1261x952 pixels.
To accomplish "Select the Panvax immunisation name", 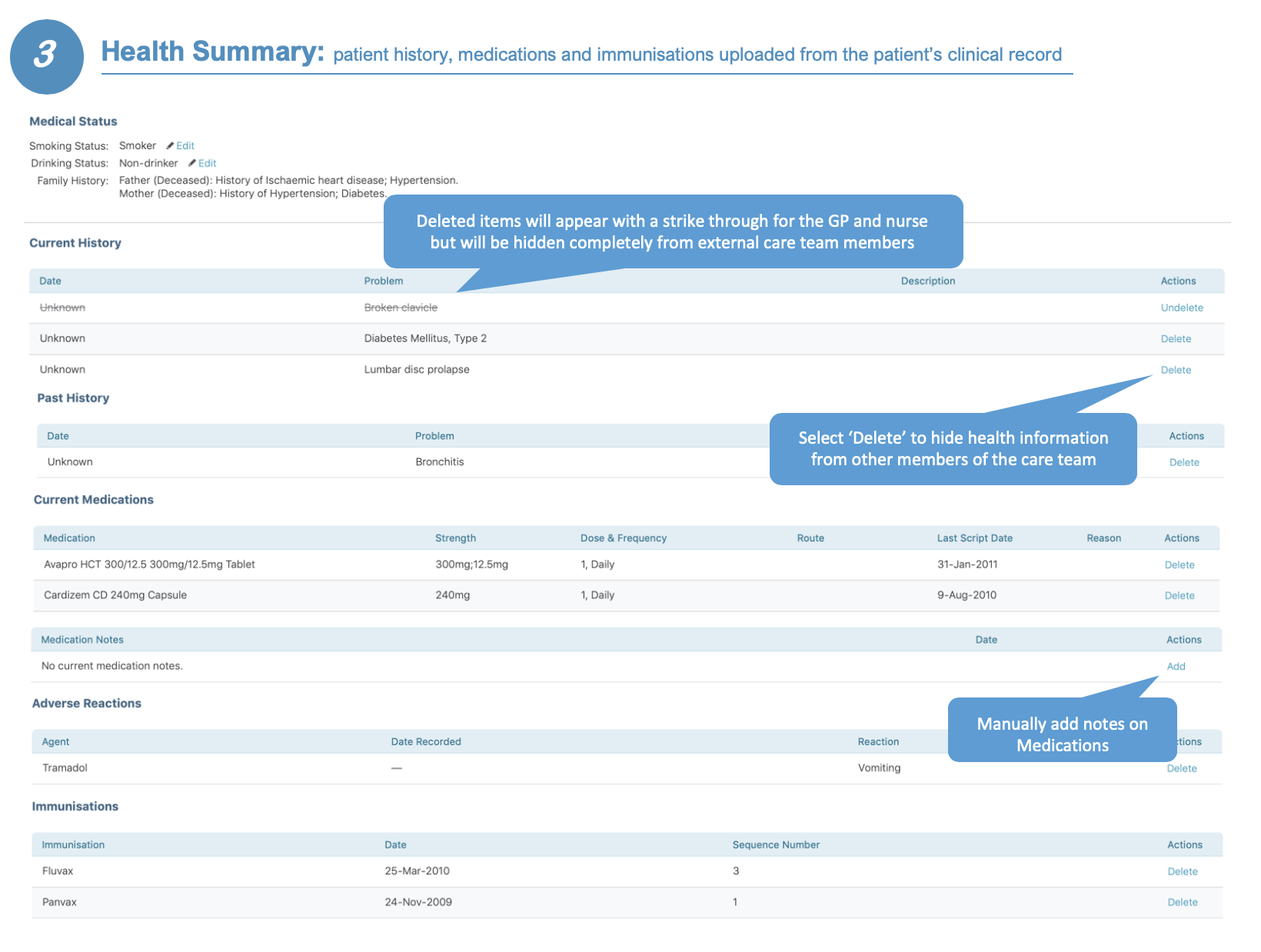I will (59, 901).
